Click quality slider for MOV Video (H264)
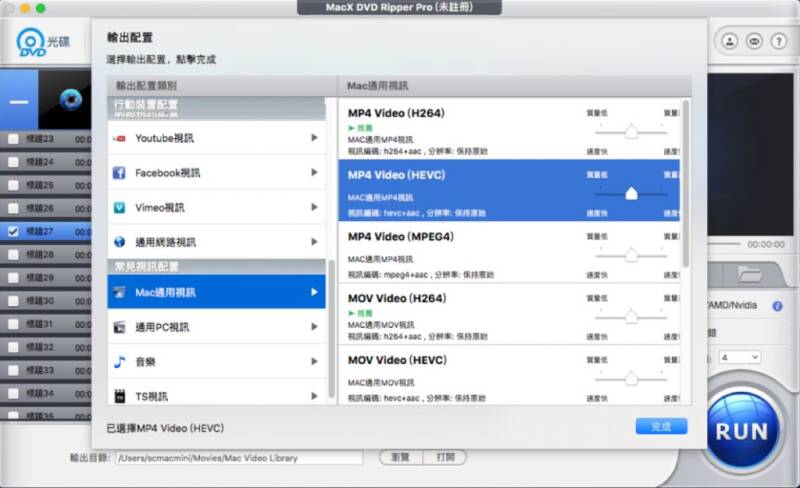 [x=631, y=317]
